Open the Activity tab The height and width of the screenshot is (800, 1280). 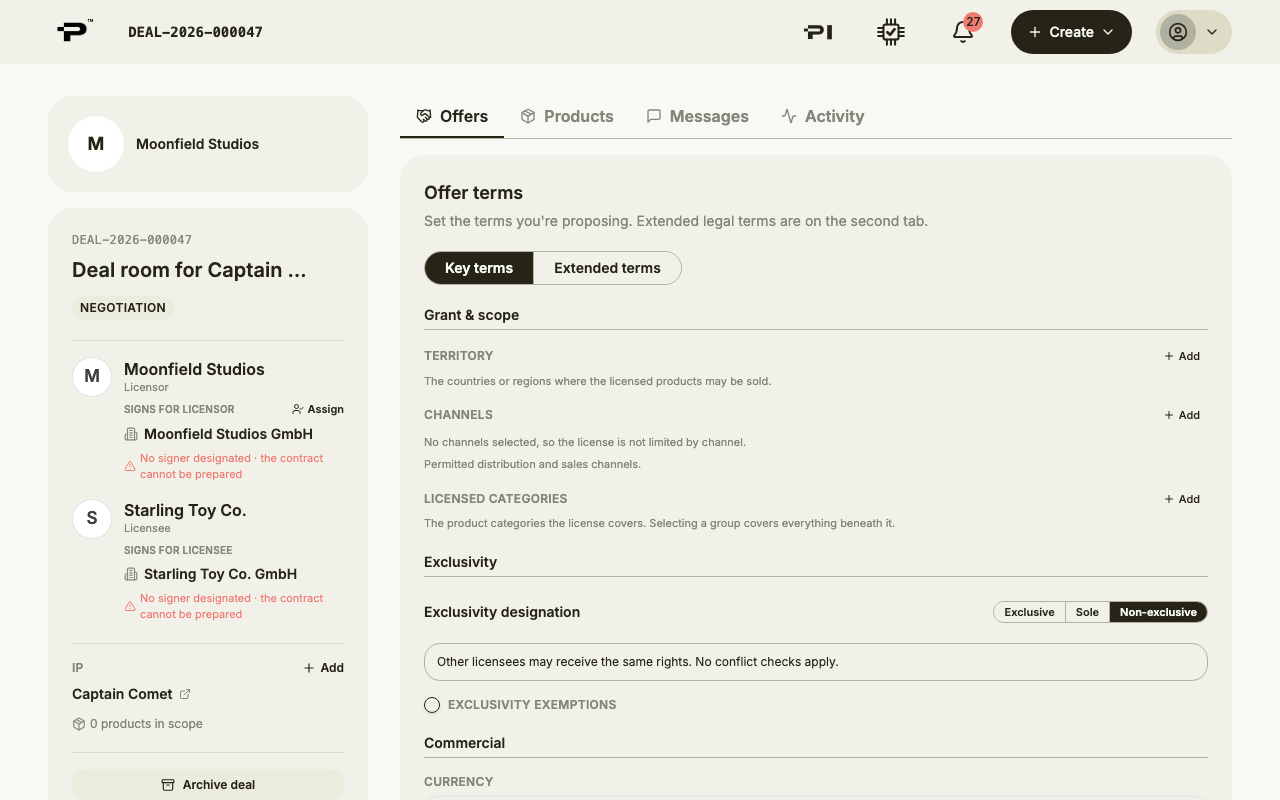[822, 116]
